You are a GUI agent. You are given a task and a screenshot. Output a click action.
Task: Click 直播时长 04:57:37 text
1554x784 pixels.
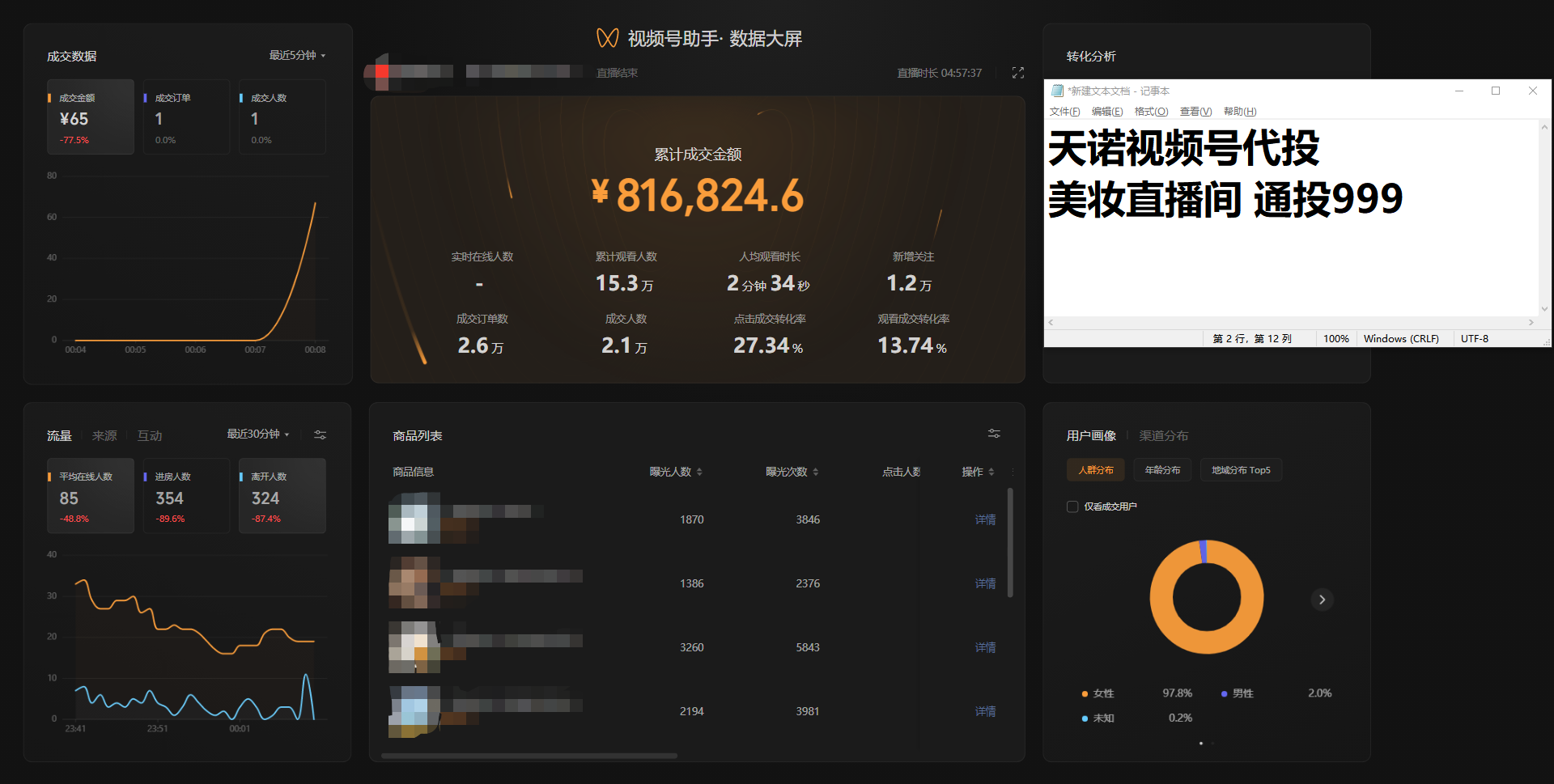point(940,73)
